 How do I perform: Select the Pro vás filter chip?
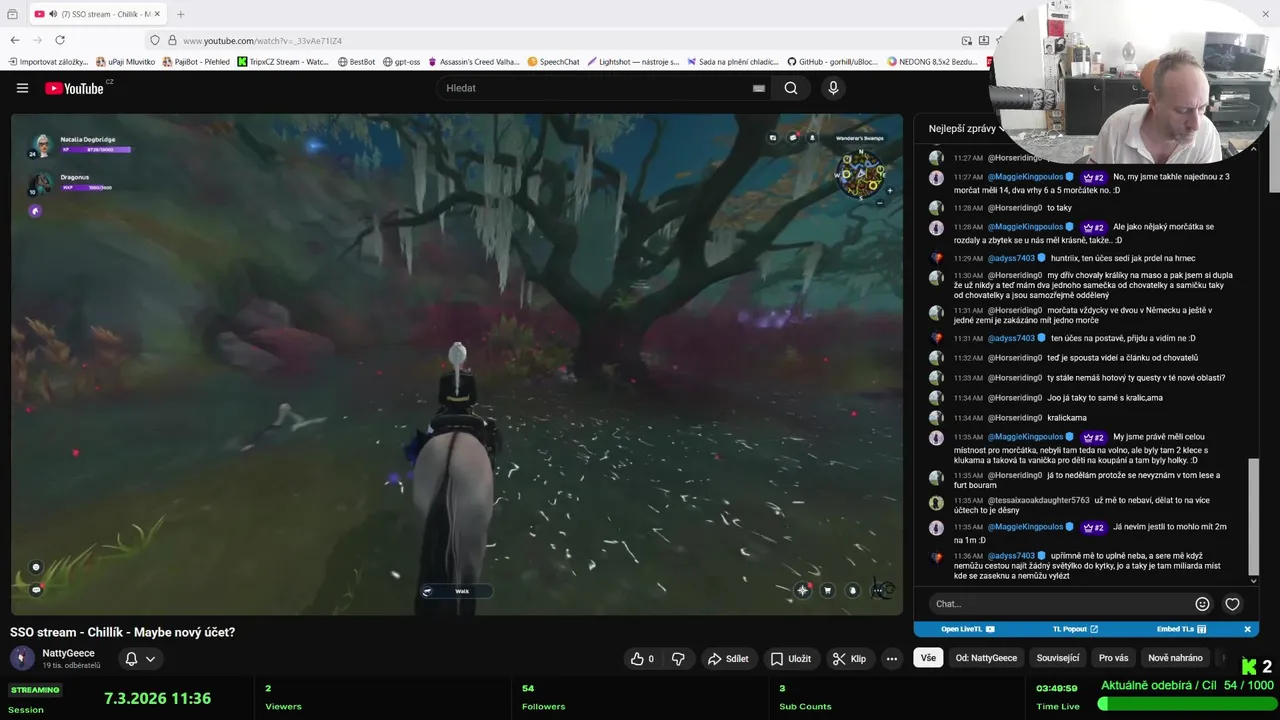(1113, 658)
